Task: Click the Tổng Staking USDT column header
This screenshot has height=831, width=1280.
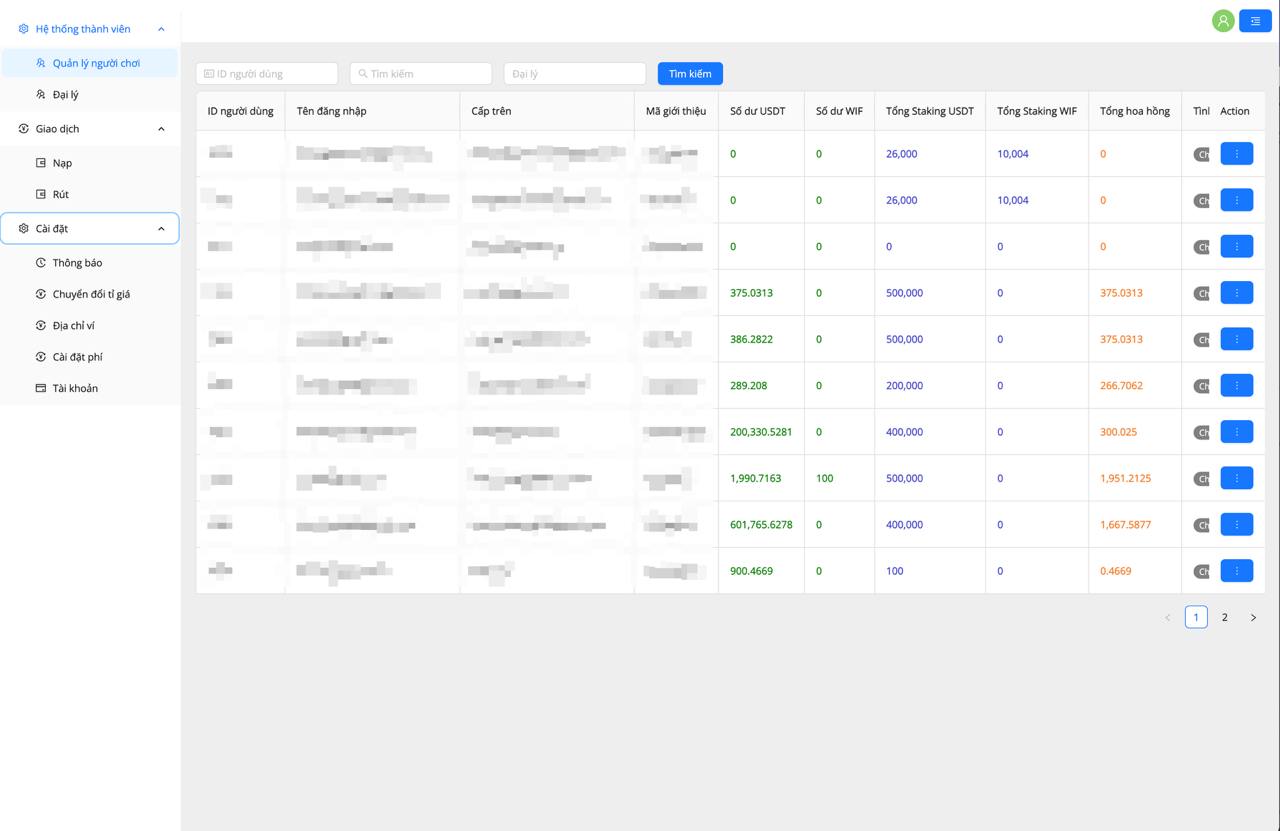Action: click(930, 111)
